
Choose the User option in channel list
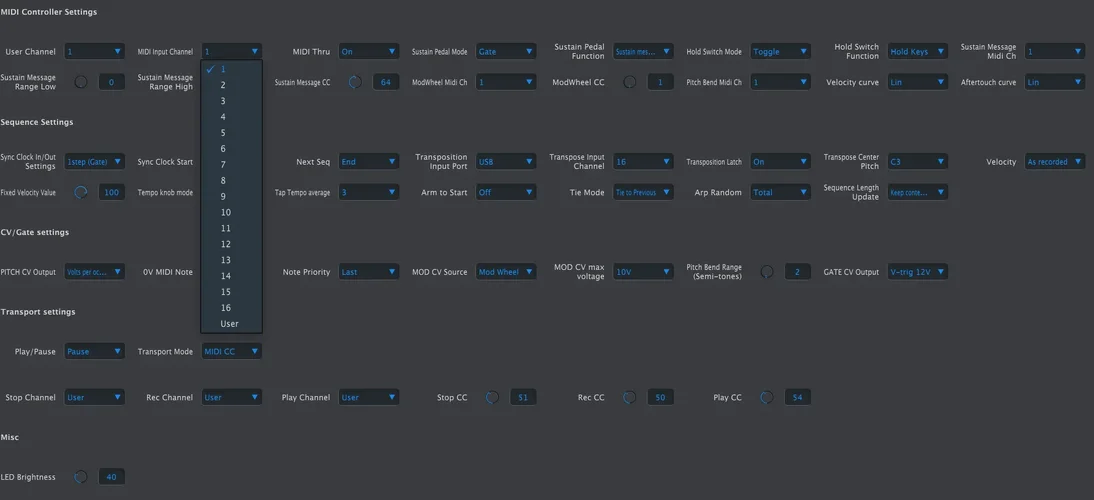coord(232,324)
